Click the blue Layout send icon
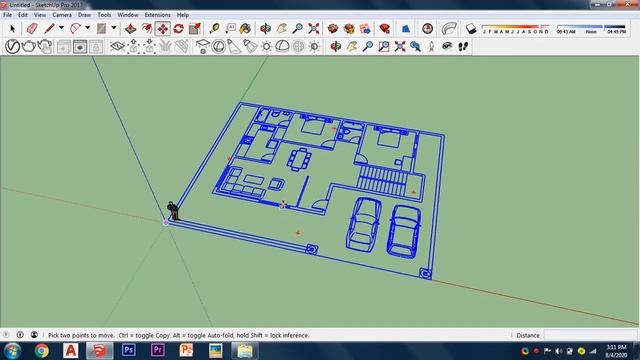 pos(365,29)
